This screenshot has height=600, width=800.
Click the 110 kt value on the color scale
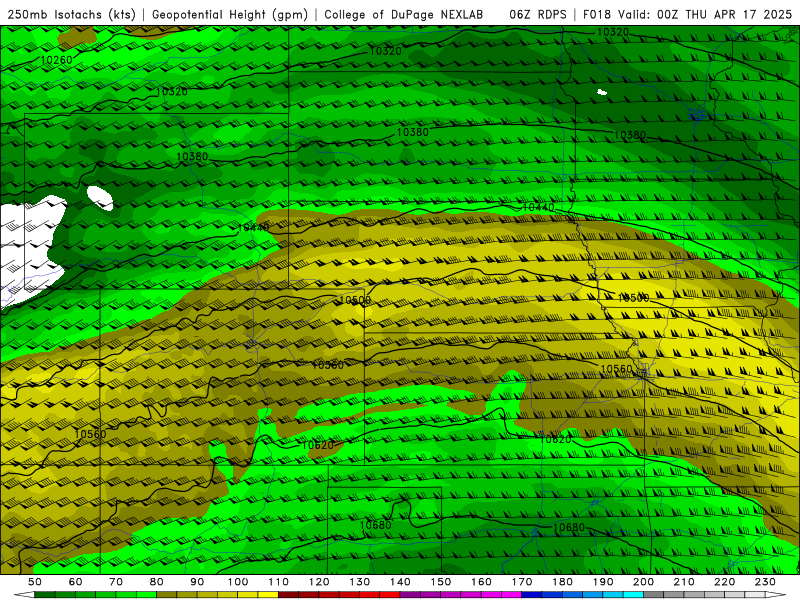[279, 582]
